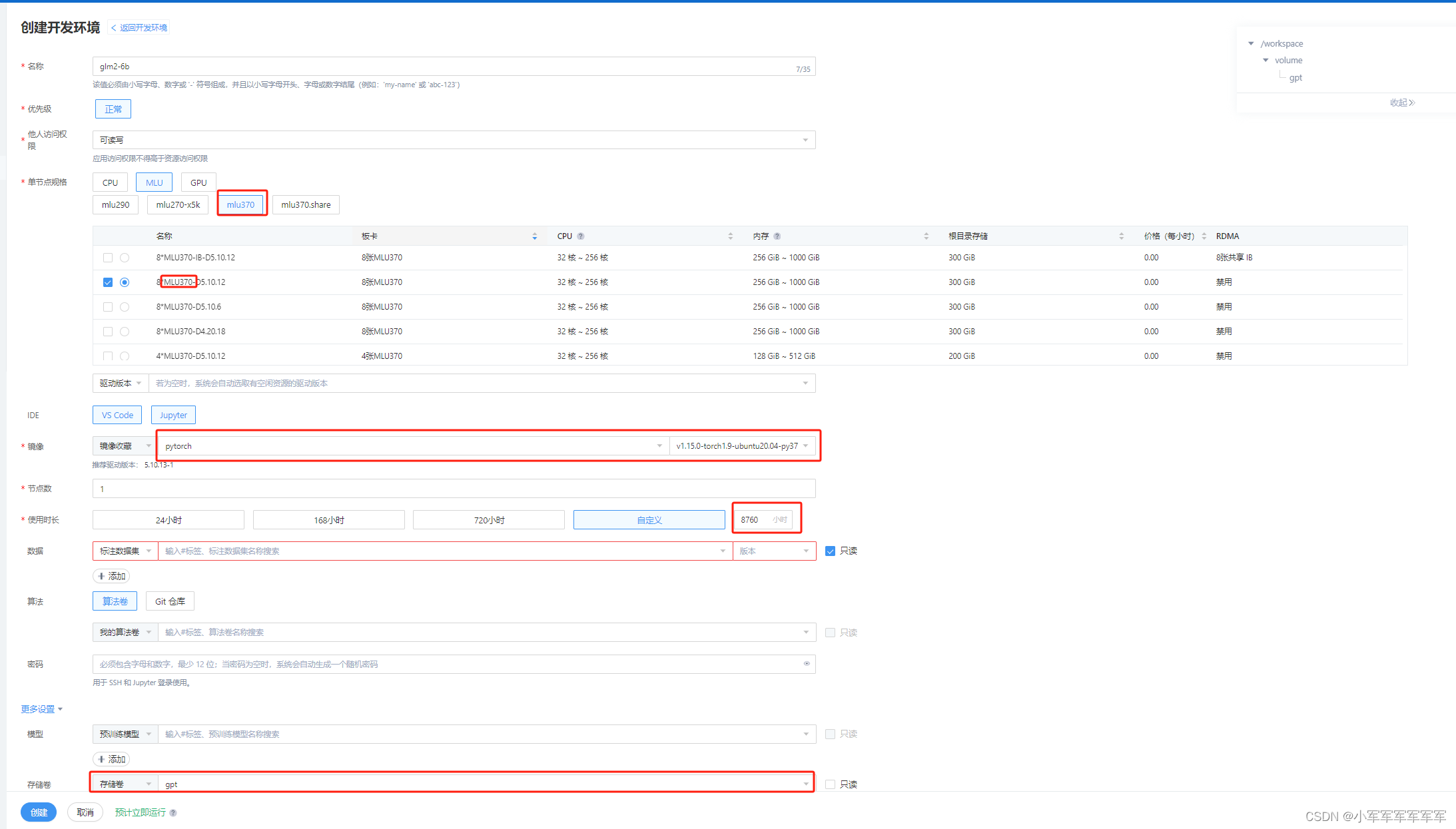The height and width of the screenshot is (829, 1456).
Task: Select the 正常 priority button
Action: [113, 109]
